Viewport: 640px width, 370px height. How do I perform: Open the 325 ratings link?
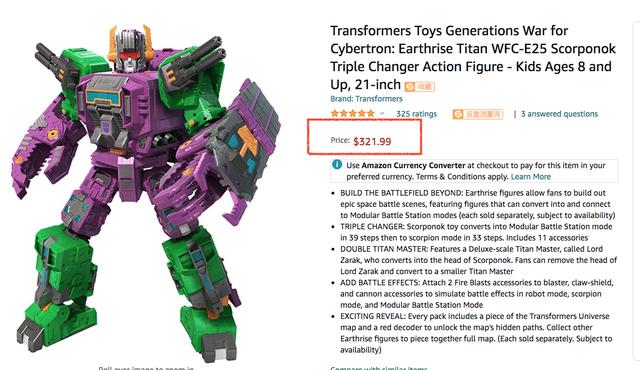click(416, 114)
